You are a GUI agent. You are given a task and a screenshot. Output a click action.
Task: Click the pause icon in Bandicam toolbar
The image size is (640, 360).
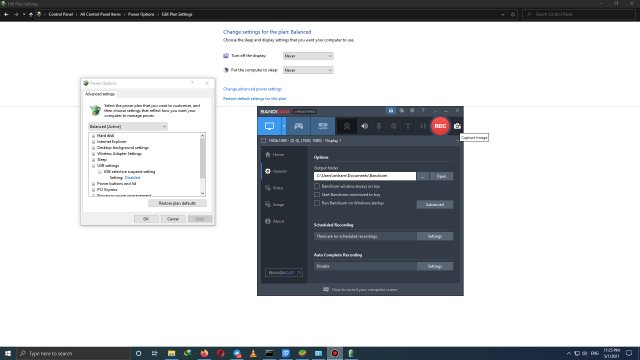[x=423, y=126]
